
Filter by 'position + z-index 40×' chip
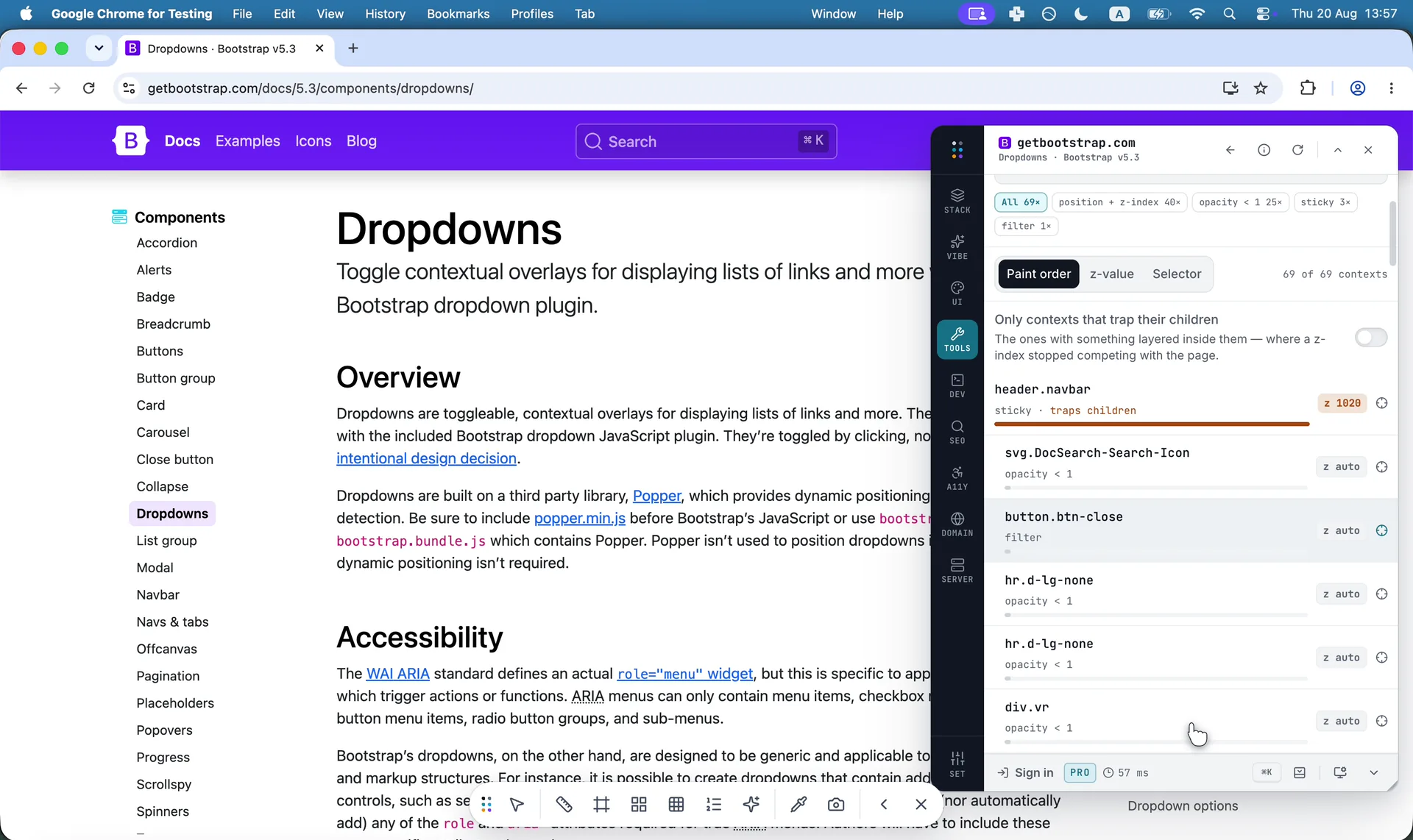[1119, 202]
